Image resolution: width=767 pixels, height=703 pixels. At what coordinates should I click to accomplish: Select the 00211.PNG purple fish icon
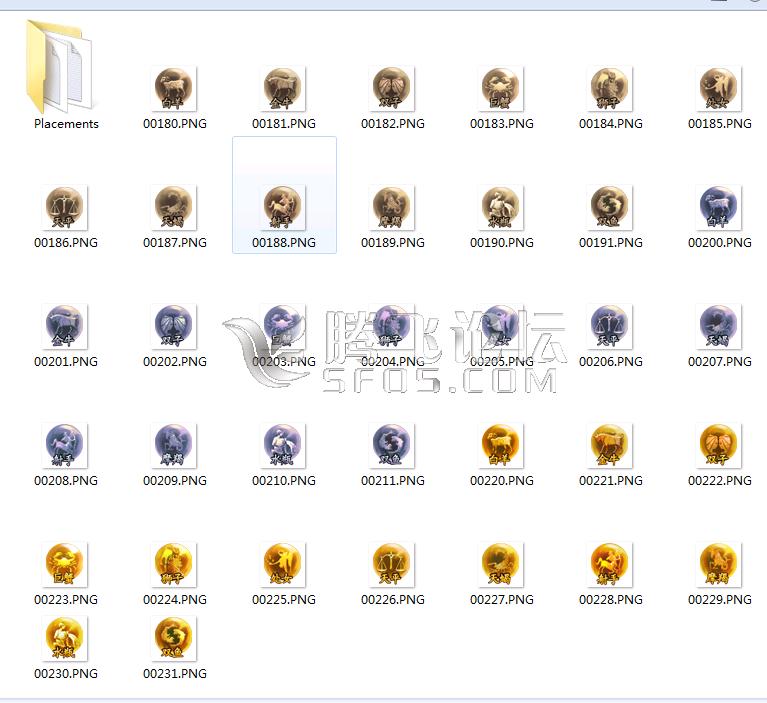click(393, 446)
